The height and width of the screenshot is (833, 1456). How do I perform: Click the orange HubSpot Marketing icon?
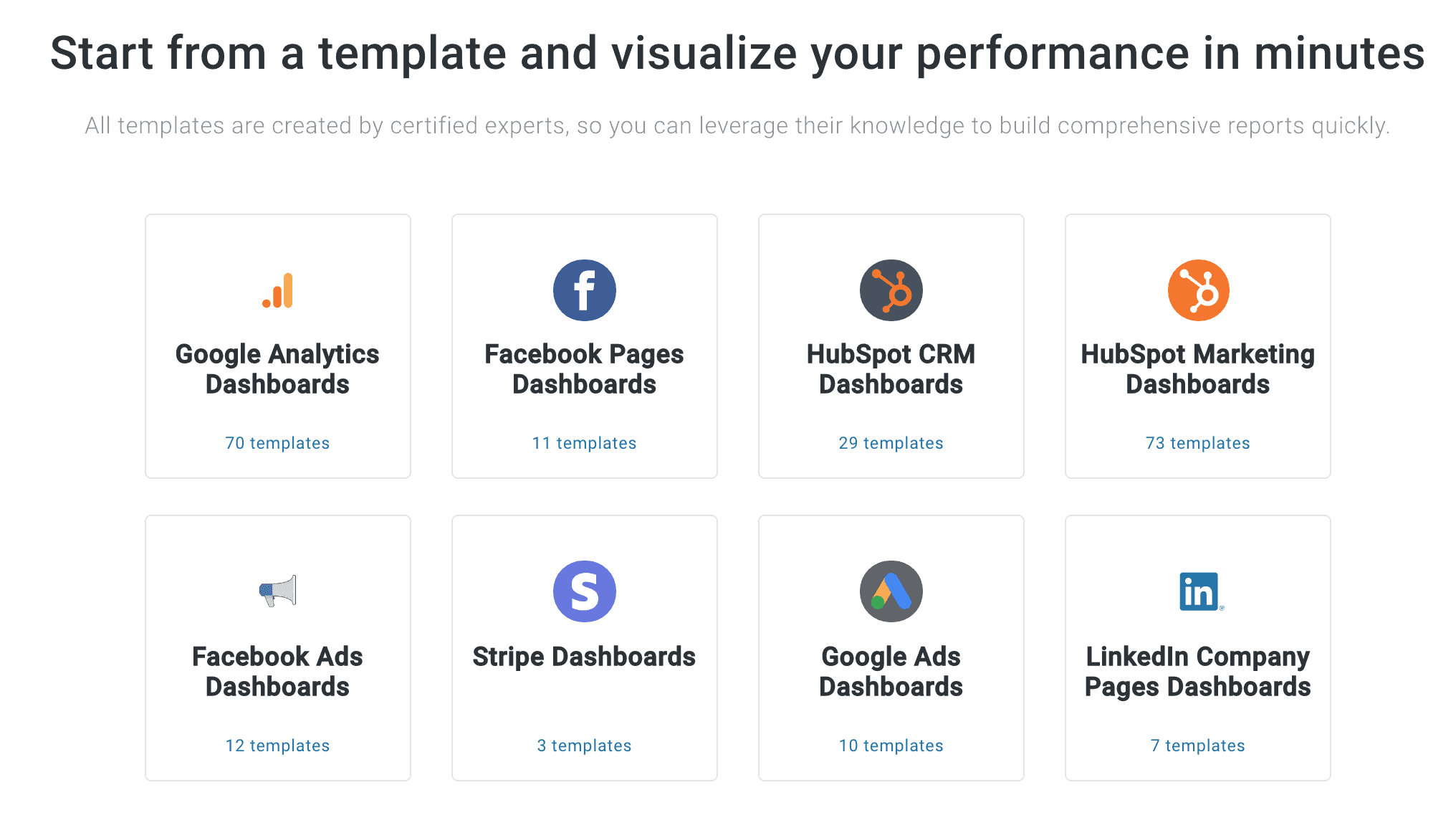click(x=1197, y=290)
